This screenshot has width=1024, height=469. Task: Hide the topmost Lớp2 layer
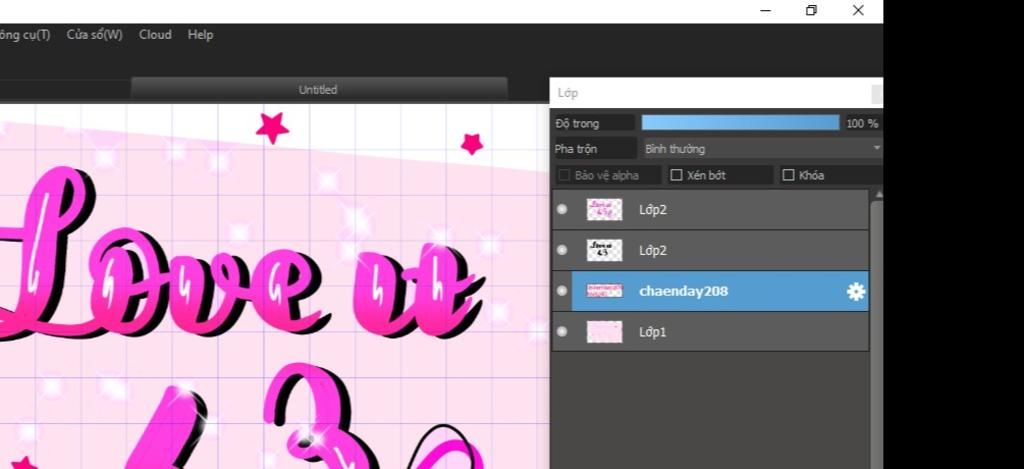point(562,210)
